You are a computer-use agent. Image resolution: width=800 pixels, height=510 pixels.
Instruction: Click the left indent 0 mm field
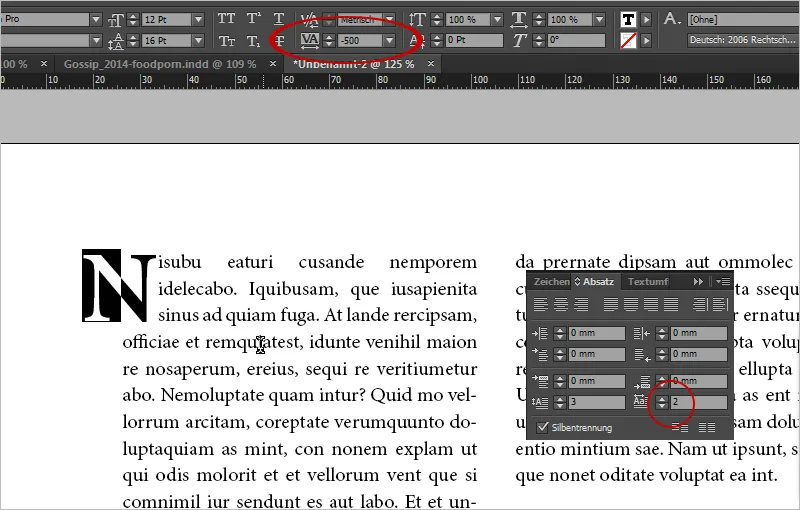tap(596, 334)
